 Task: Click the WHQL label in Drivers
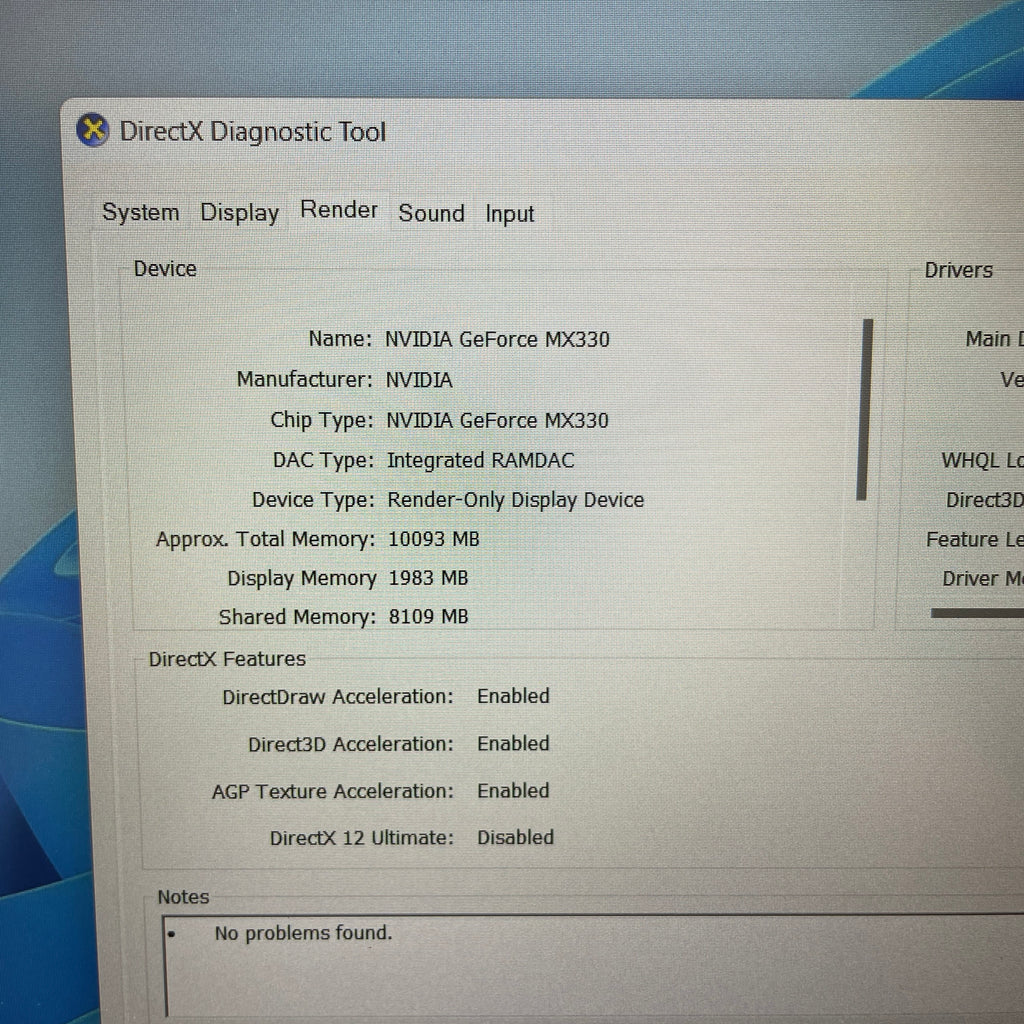[x=982, y=460]
